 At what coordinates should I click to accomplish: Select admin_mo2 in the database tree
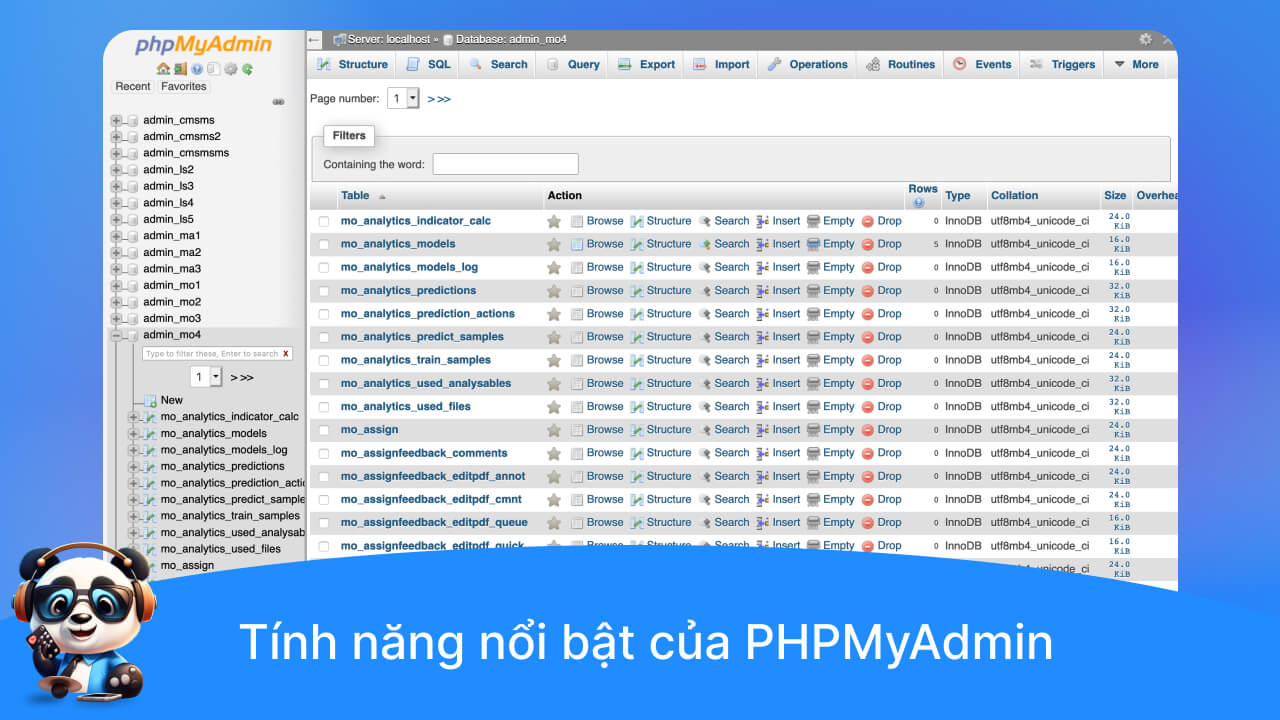point(172,302)
